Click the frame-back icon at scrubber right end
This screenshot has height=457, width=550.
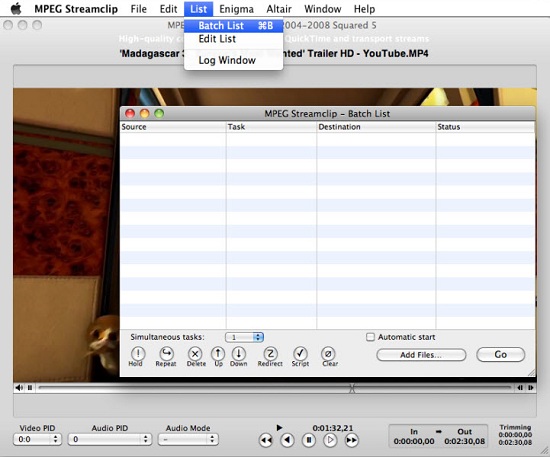pos(520,388)
